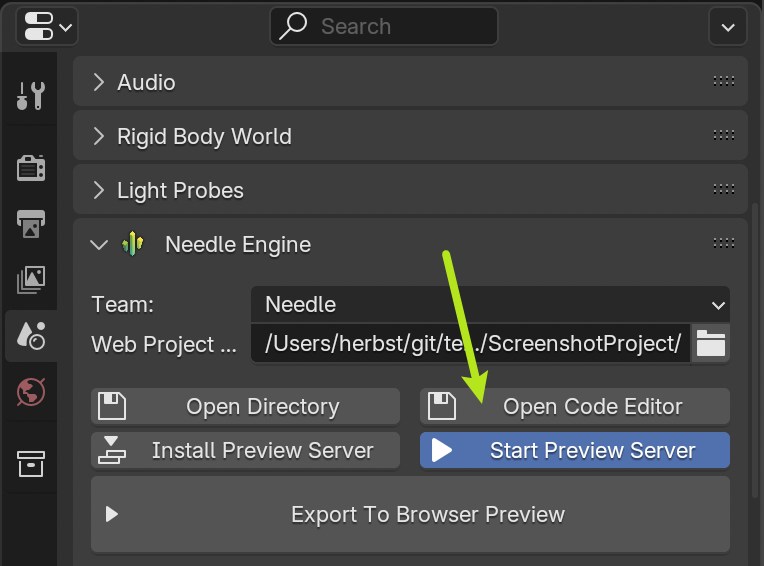Click Export To Browser Preview button

point(410,514)
